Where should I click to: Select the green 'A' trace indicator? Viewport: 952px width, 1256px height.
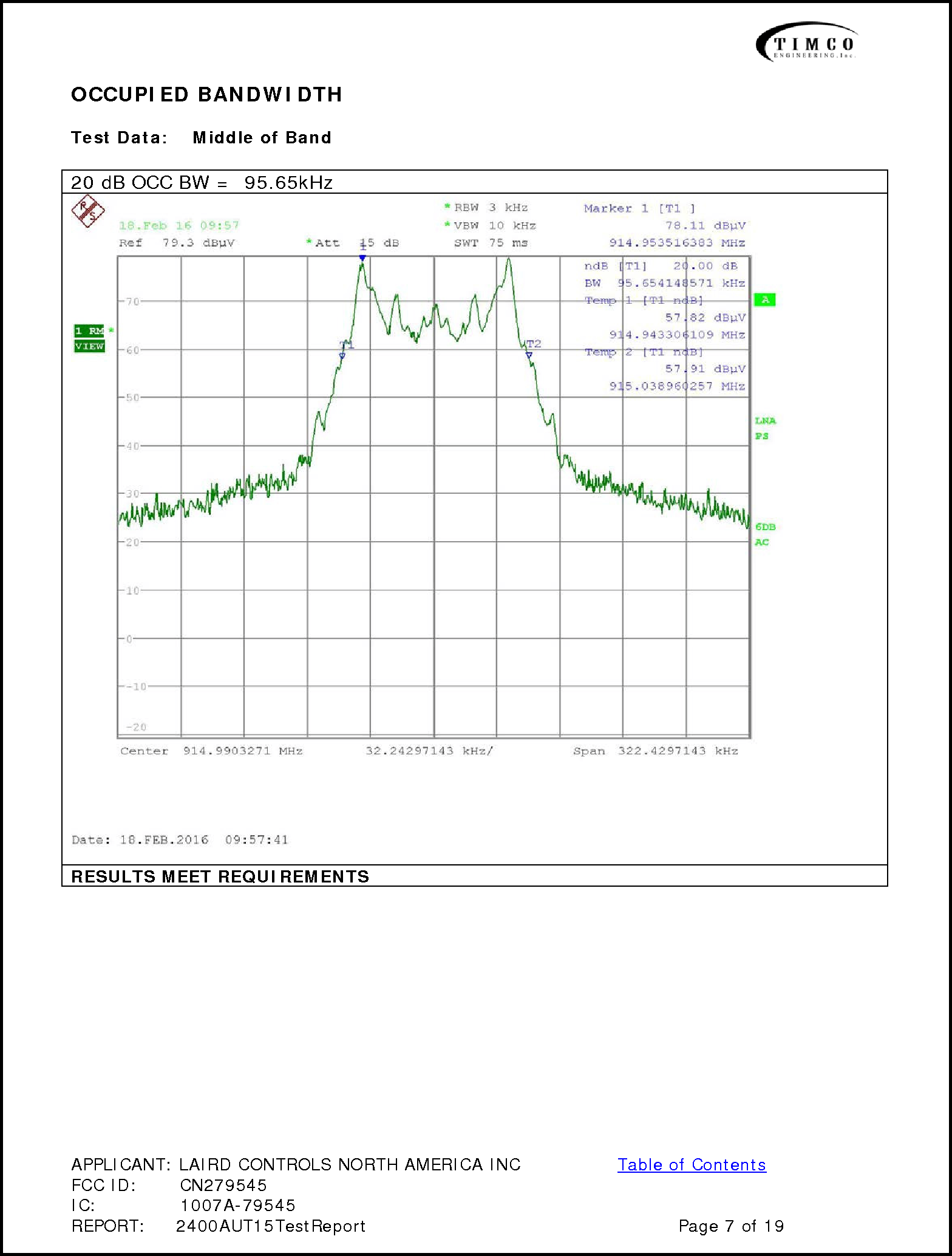pyautogui.click(x=764, y=299)
